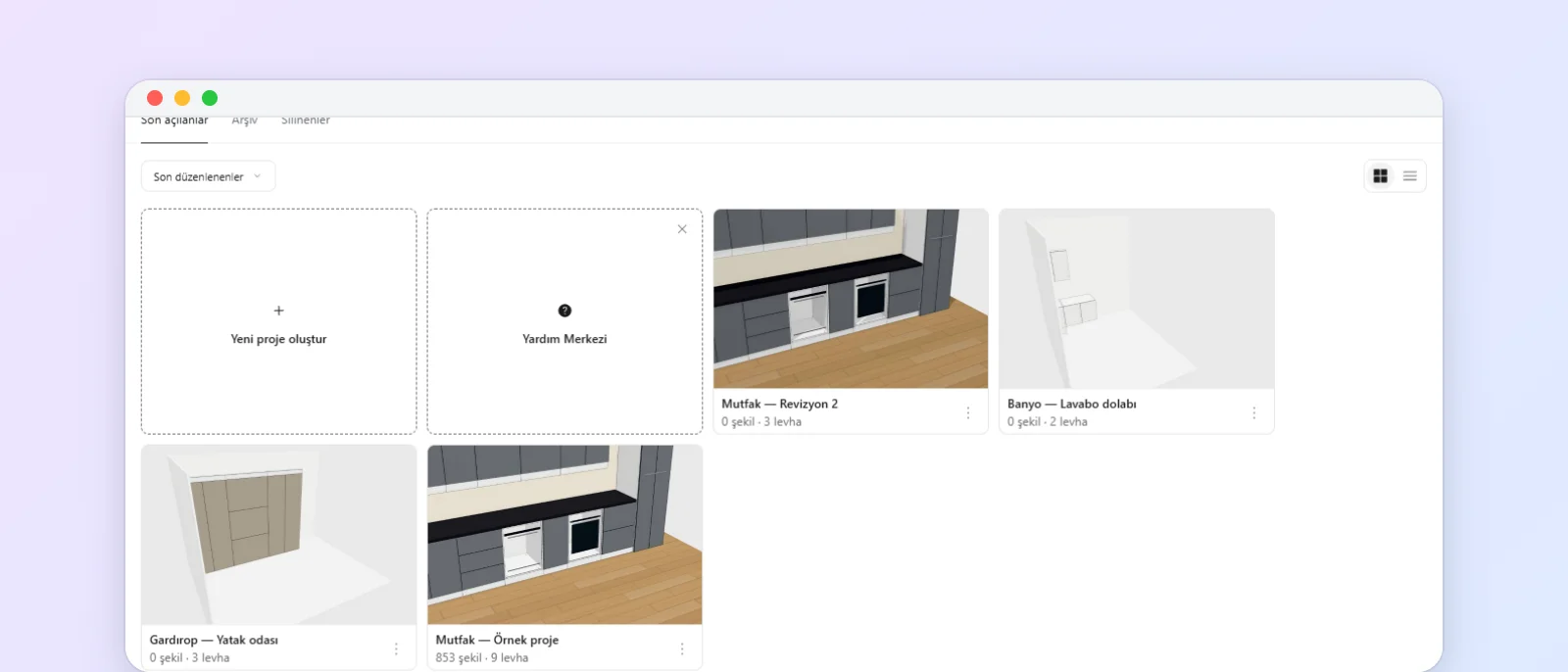Switch to the Arşiv tab
This screenshot has height=672, width=1568.
(x=245, y=121)
